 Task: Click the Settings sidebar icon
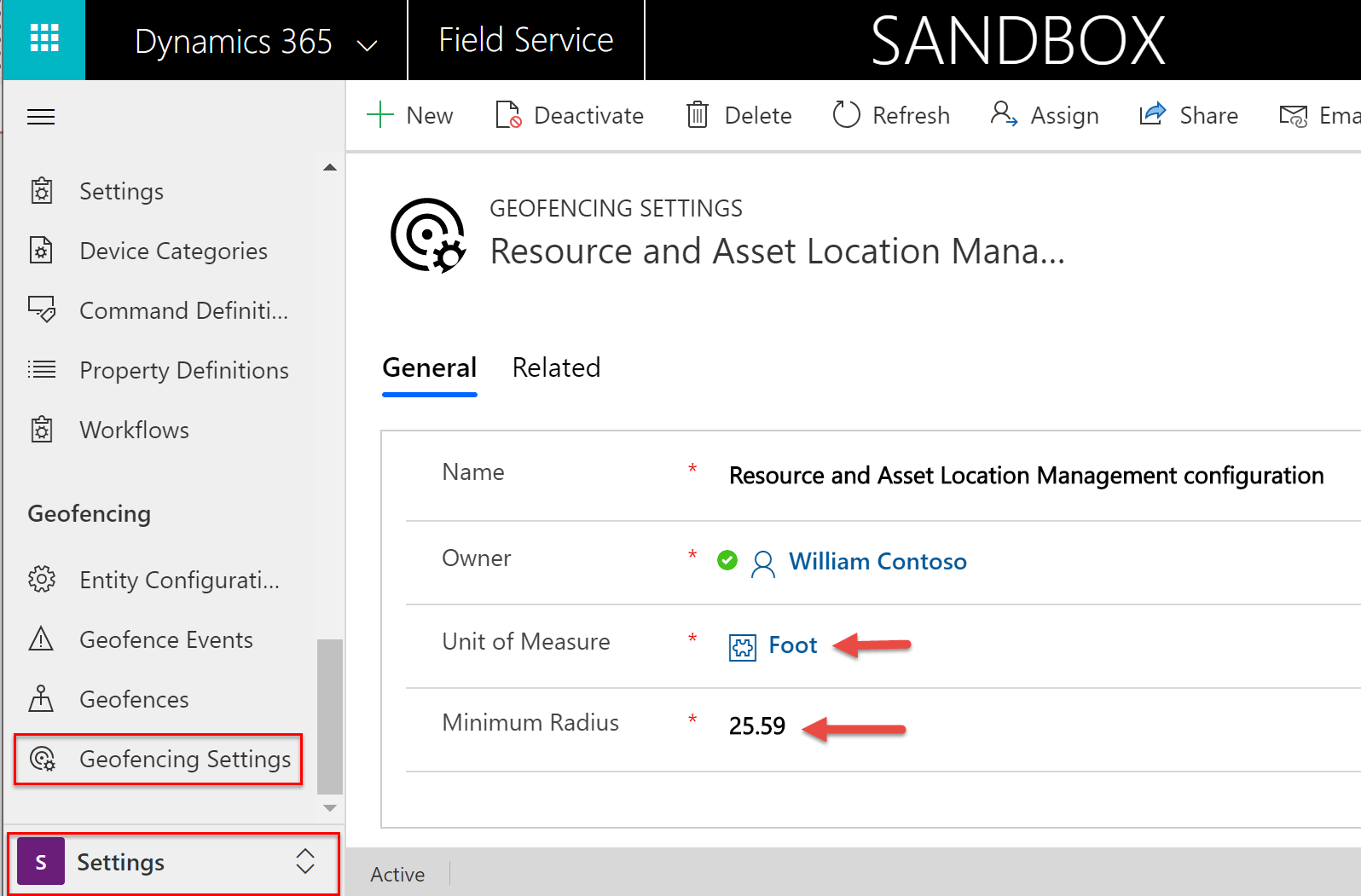coord(42,191)
